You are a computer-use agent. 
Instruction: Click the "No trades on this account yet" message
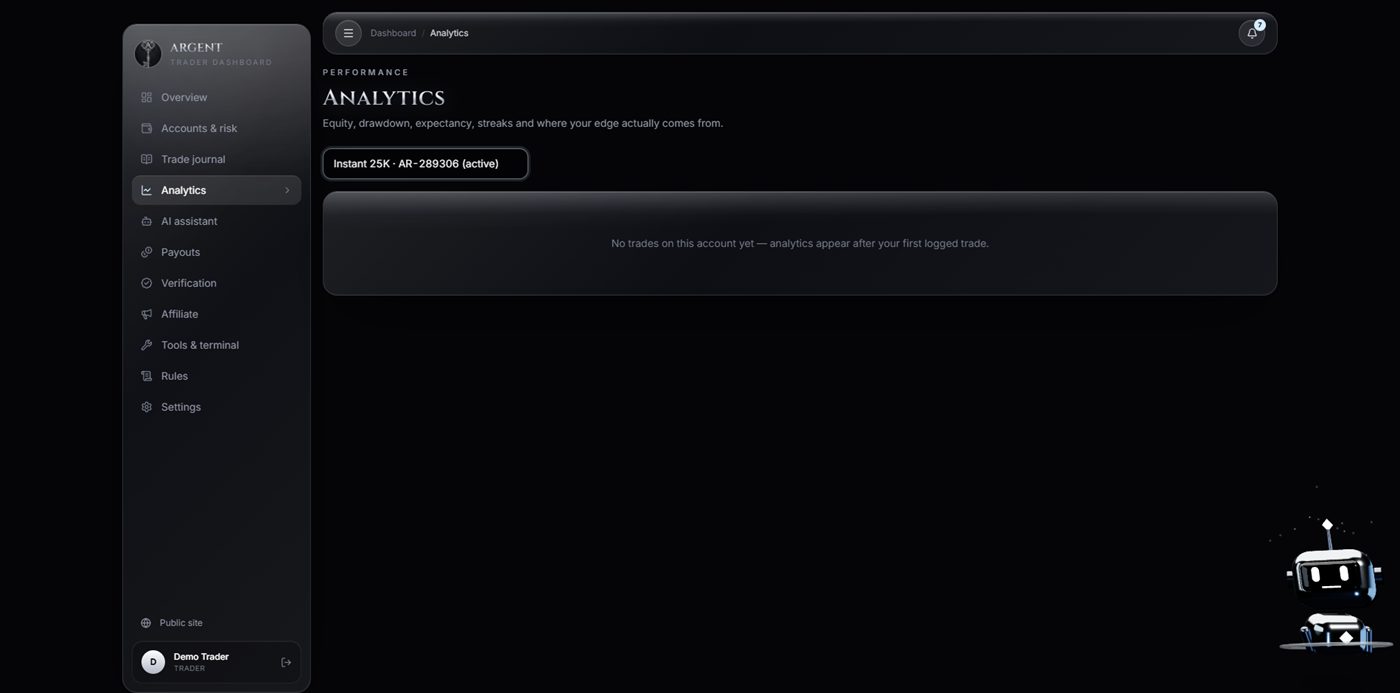[x=800, y=243]
